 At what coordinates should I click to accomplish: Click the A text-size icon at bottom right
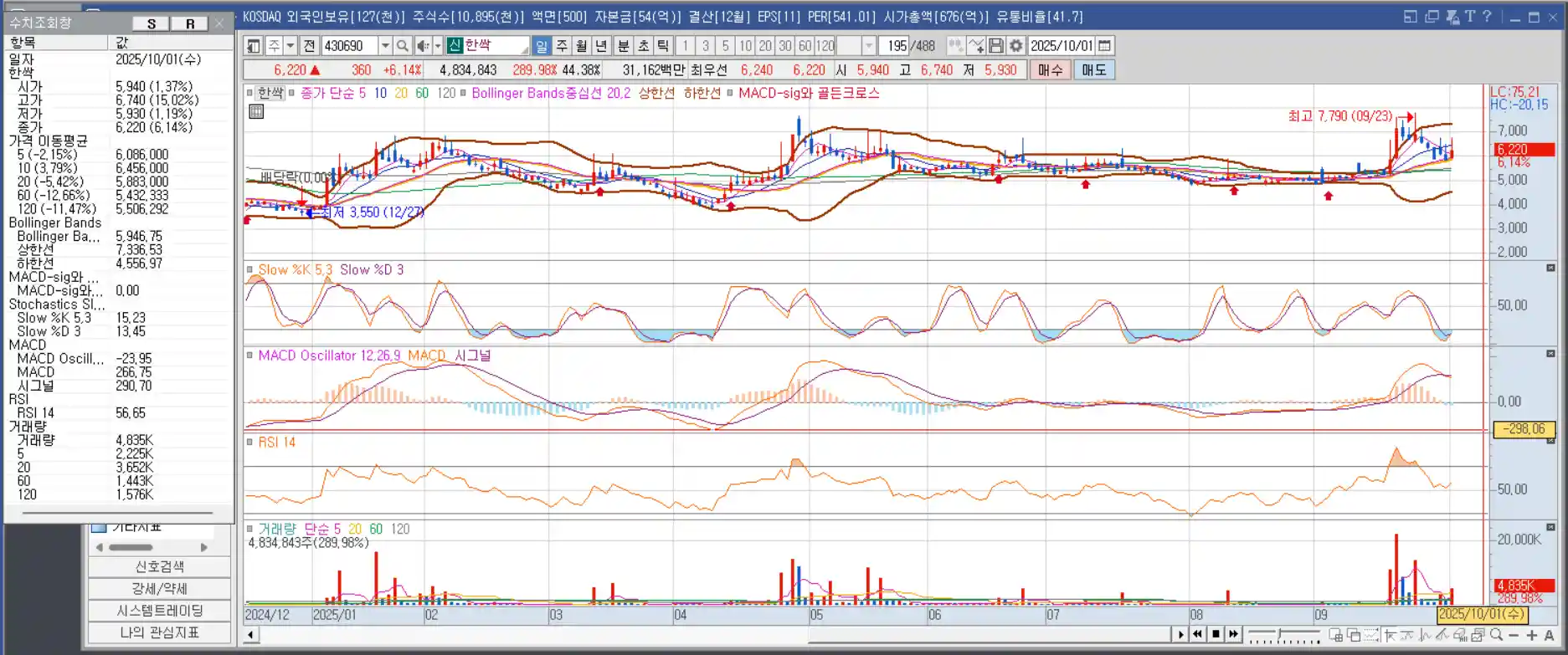click(x=1549, y=635)
